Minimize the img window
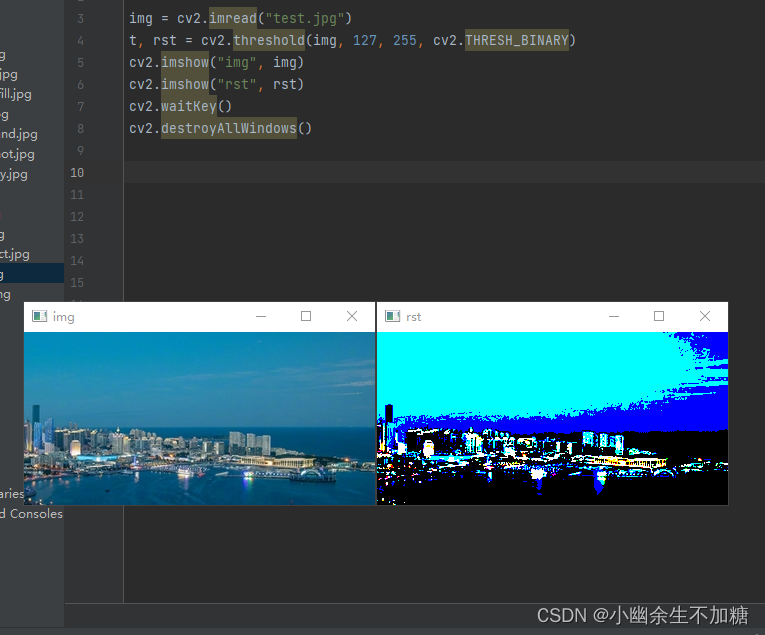Viewport: 765px width, 635px height. tap(261, 317)
